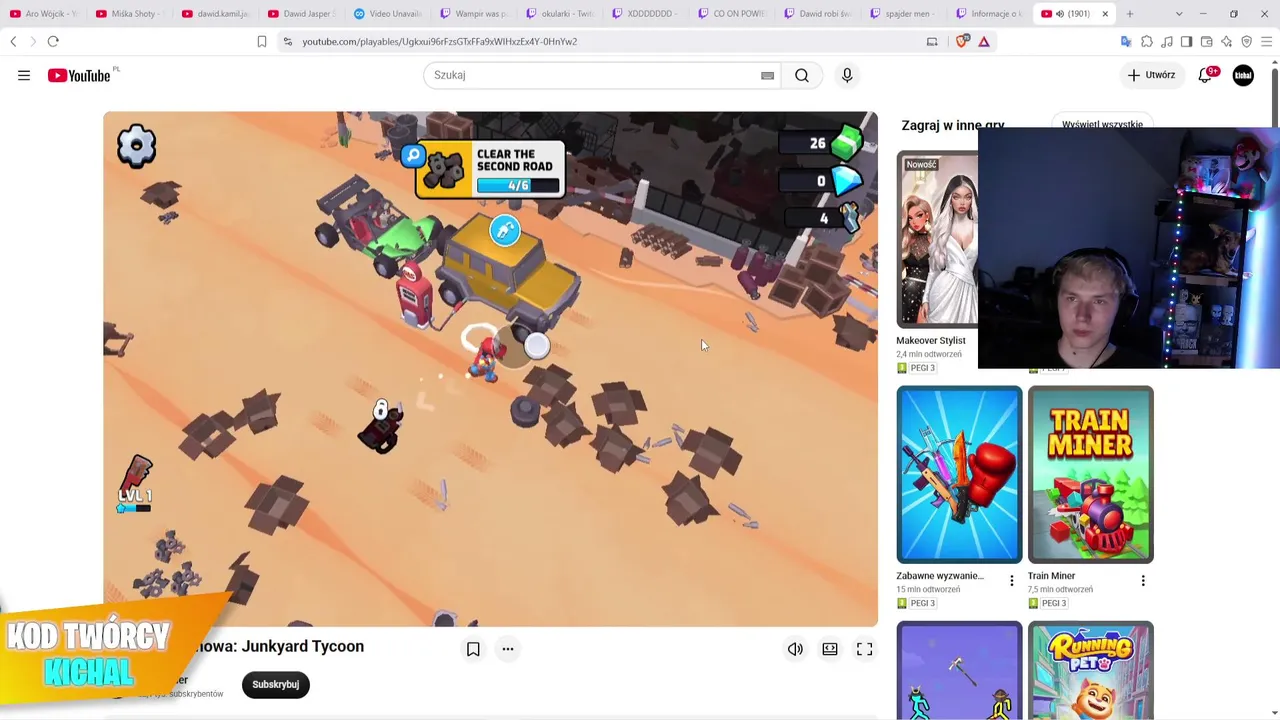The height and width of the screenshot is (720, 1280).
Task: Go to the YouTube home logo
Action: [x=80, y=75]
